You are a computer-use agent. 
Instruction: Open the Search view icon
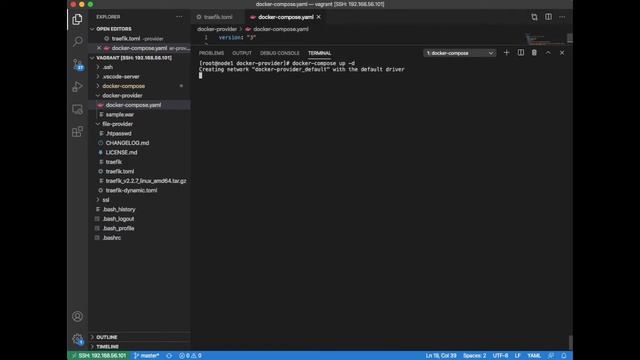(x=77, y=41)
